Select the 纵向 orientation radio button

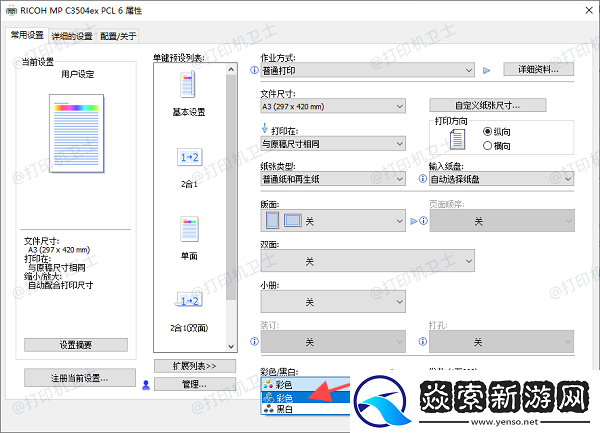[x=487, y=132]
